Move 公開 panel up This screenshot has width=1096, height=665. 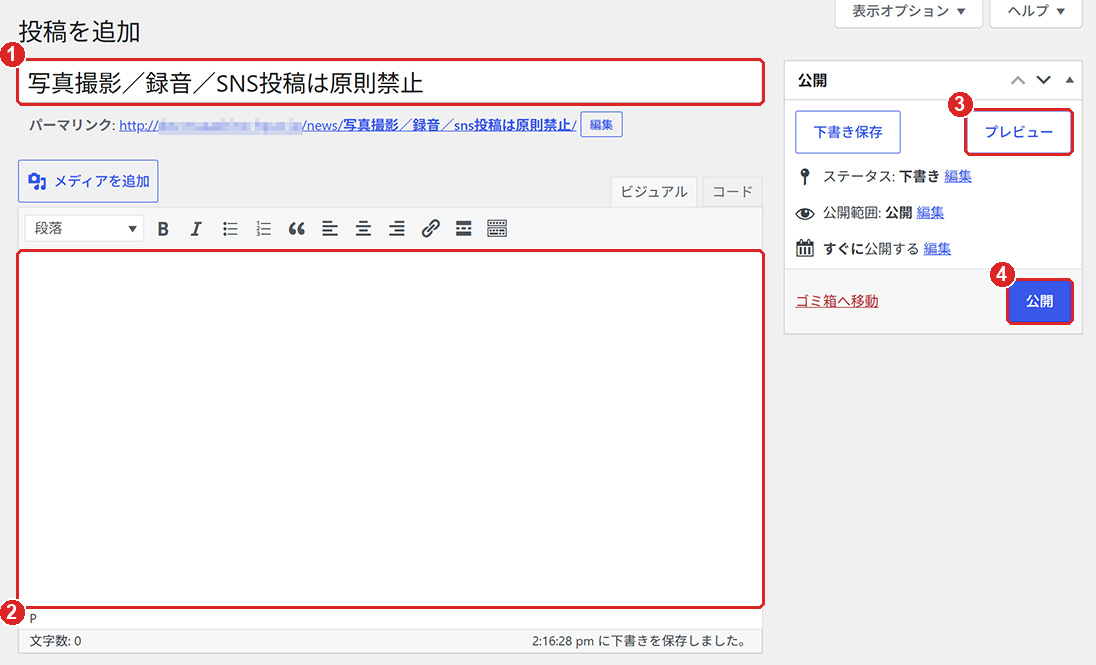(1018, 80)
